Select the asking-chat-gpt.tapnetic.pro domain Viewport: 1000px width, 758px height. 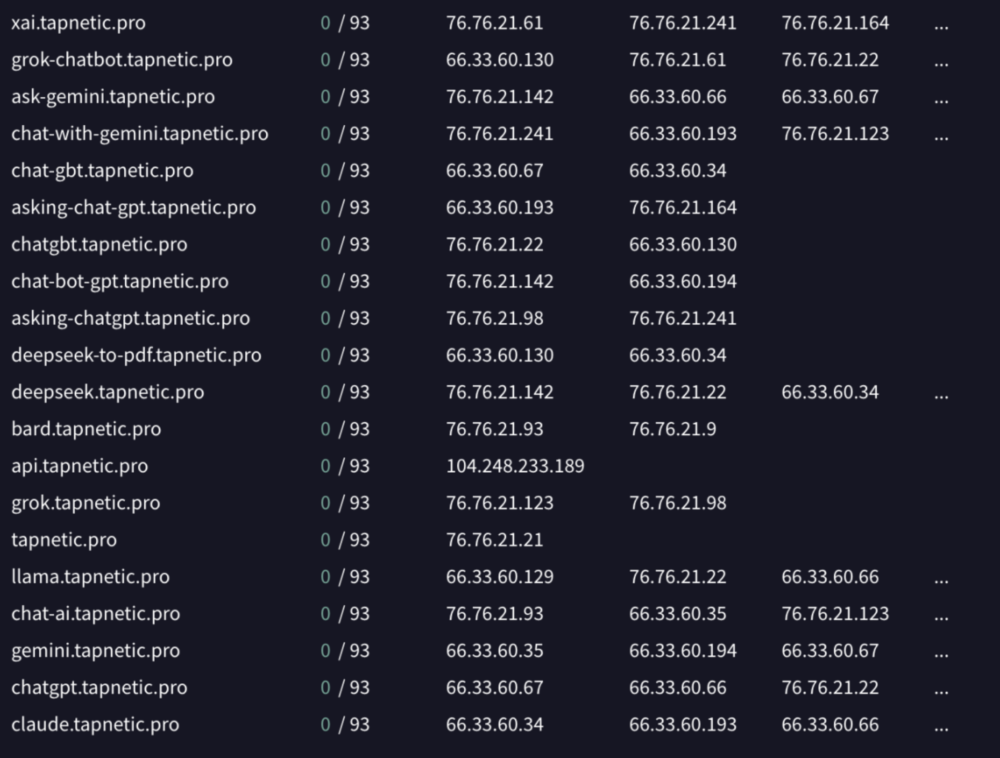(x=133, y=208)
